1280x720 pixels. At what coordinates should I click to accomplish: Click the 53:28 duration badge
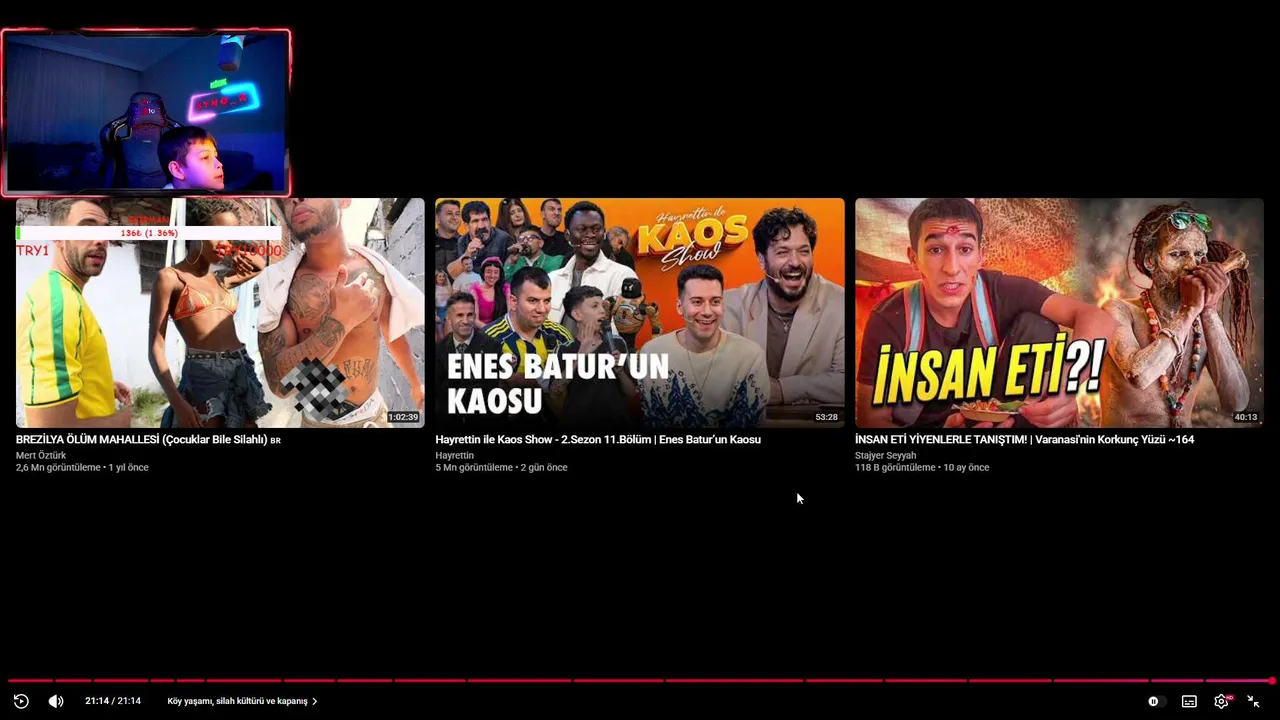(x=826, y=417)
